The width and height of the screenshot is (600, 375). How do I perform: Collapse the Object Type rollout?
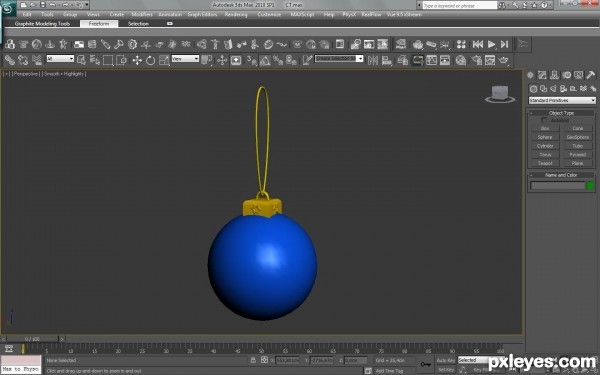pos(561,113)
